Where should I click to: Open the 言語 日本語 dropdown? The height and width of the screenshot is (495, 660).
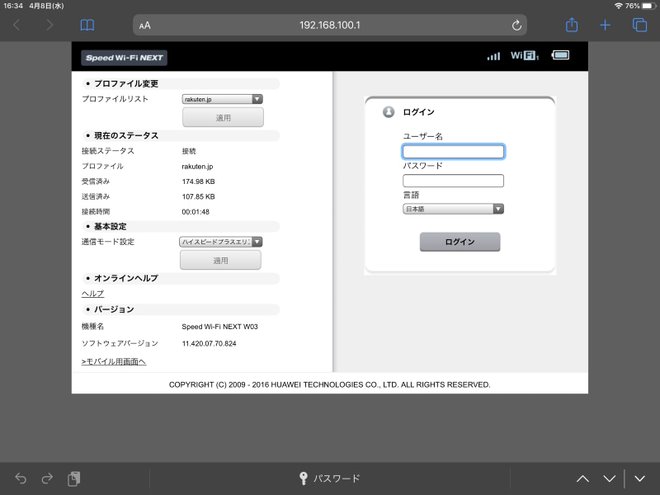453,209
